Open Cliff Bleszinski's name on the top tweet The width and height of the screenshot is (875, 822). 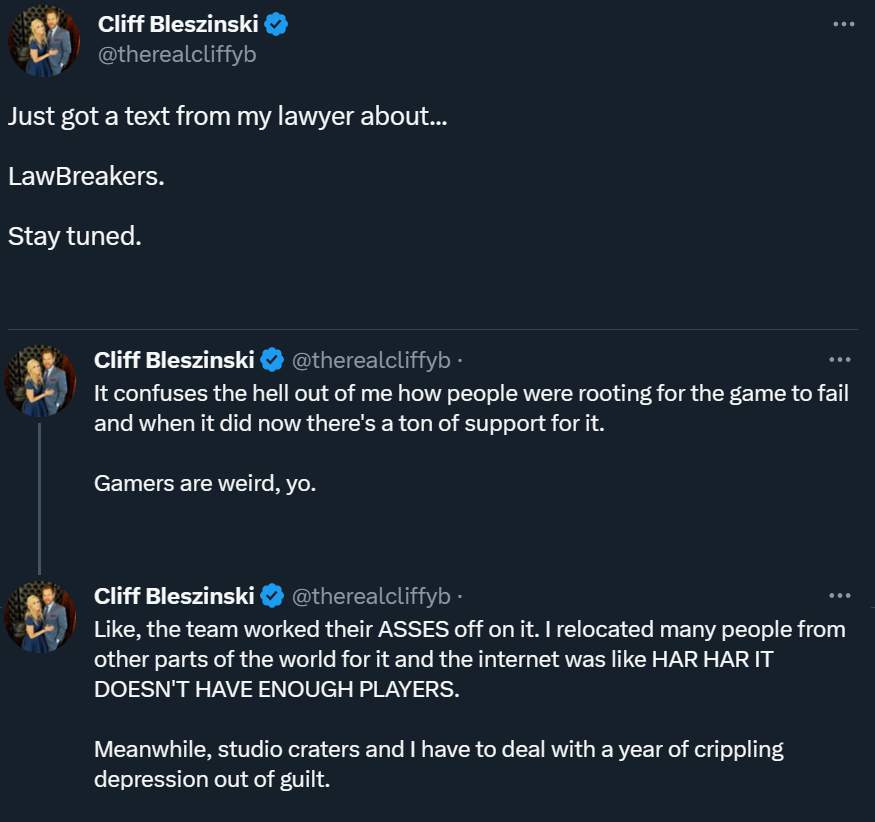pyautogui.click(x=178, y=25)
